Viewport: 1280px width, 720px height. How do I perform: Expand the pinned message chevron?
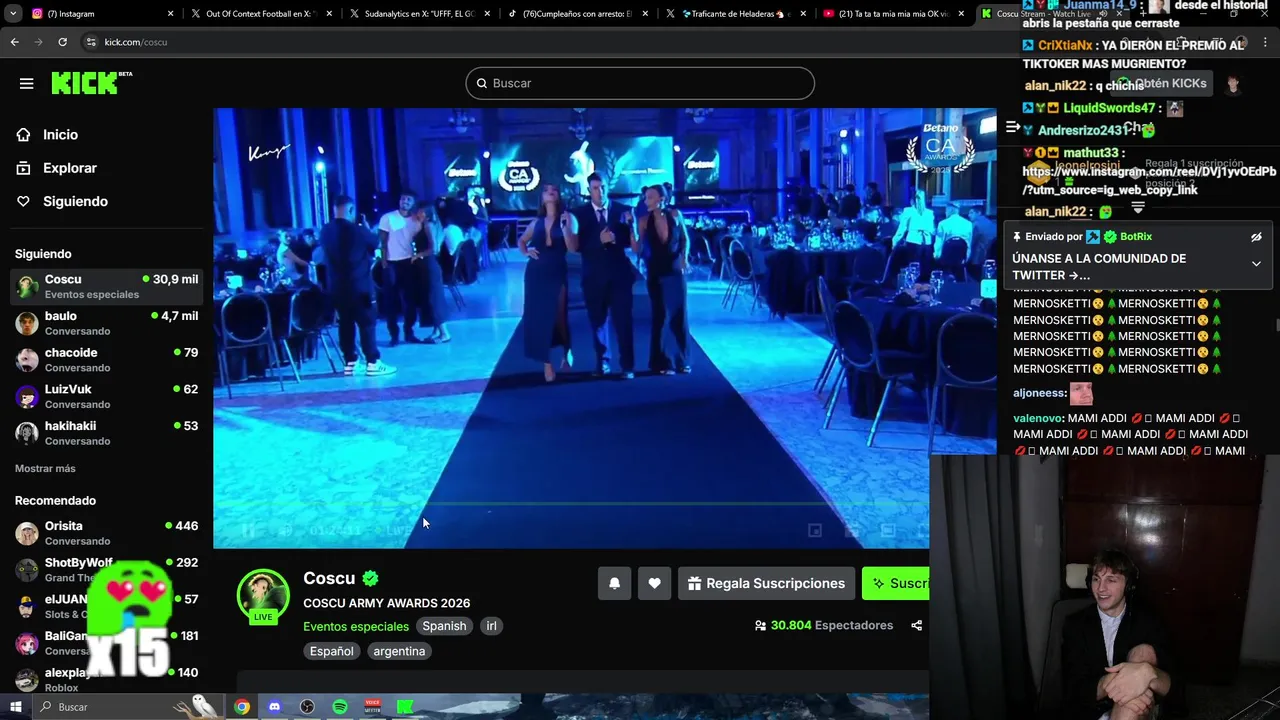pyautogui.click(x=1256, y=264)
